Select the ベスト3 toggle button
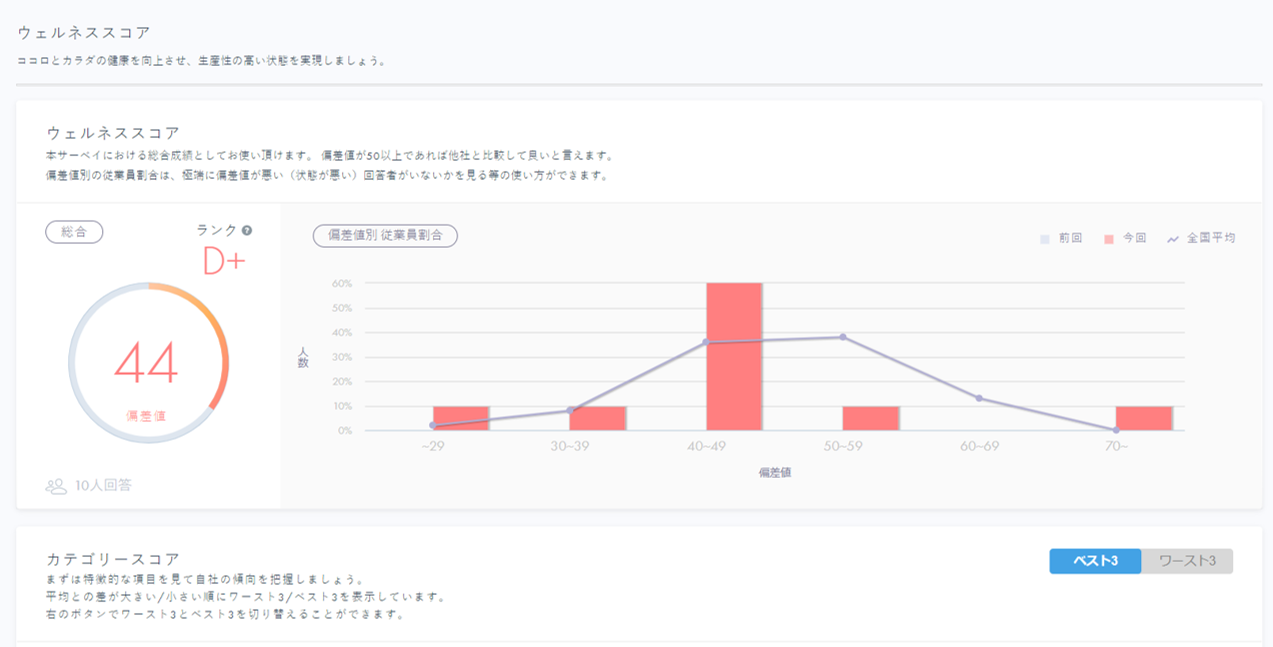Viewport: 1273px width, 647px height. (1095, 561)
